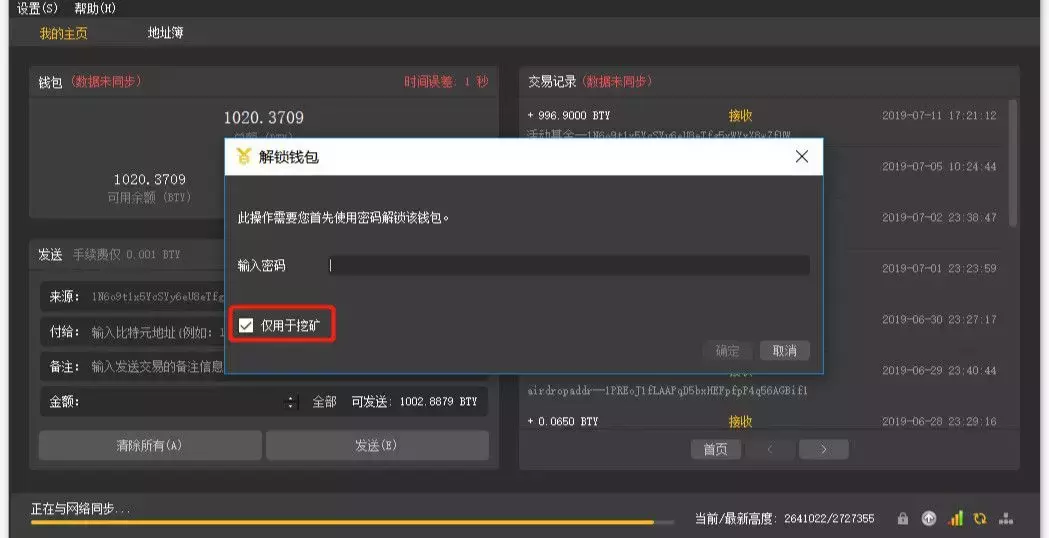The image size is (1049, 538).
Task: Click the timestamp '2019-07-05 10:24:44'
Action: tap(939, 167)
